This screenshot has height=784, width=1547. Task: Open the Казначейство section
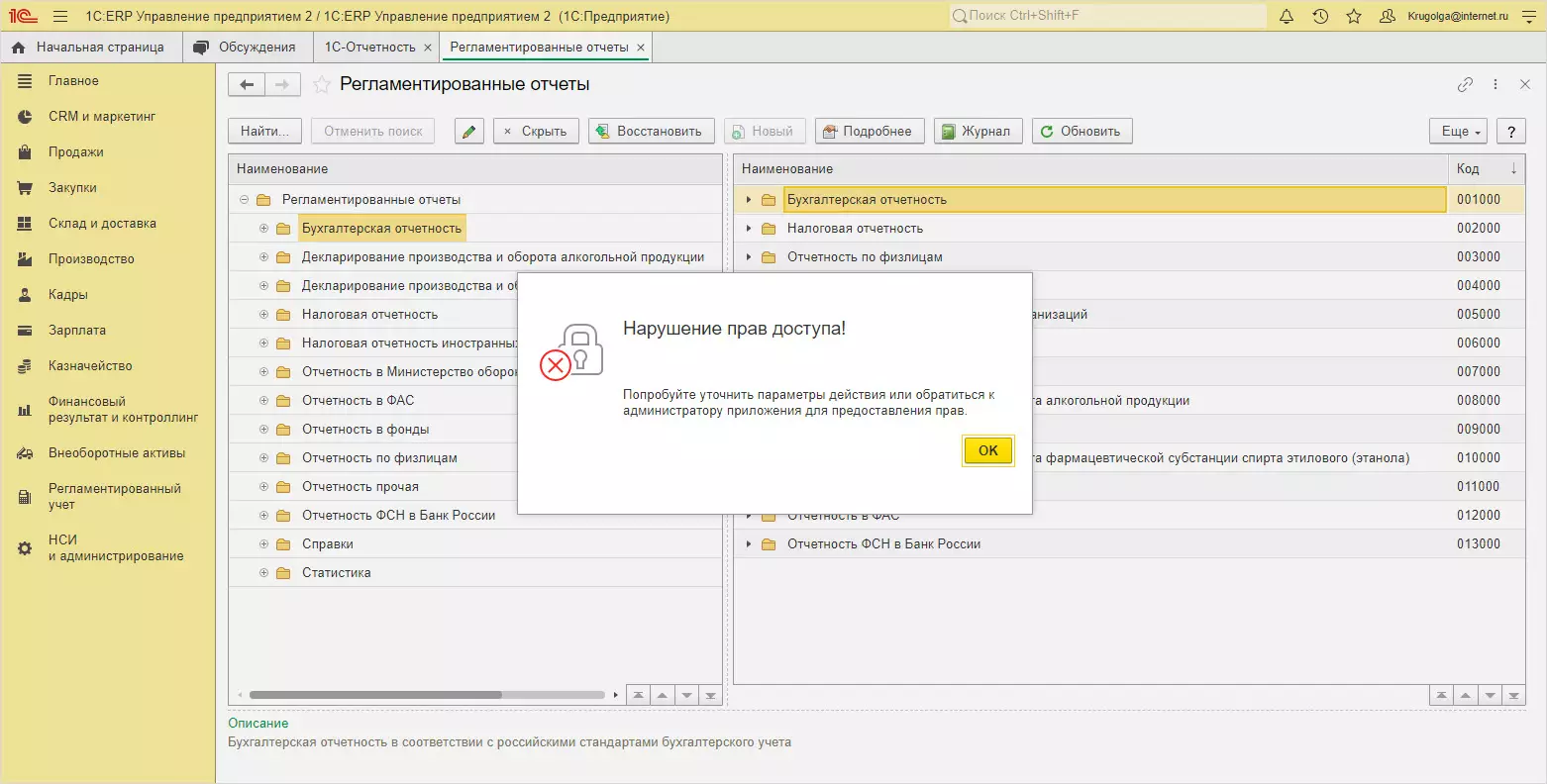click(x=108, y=366)
